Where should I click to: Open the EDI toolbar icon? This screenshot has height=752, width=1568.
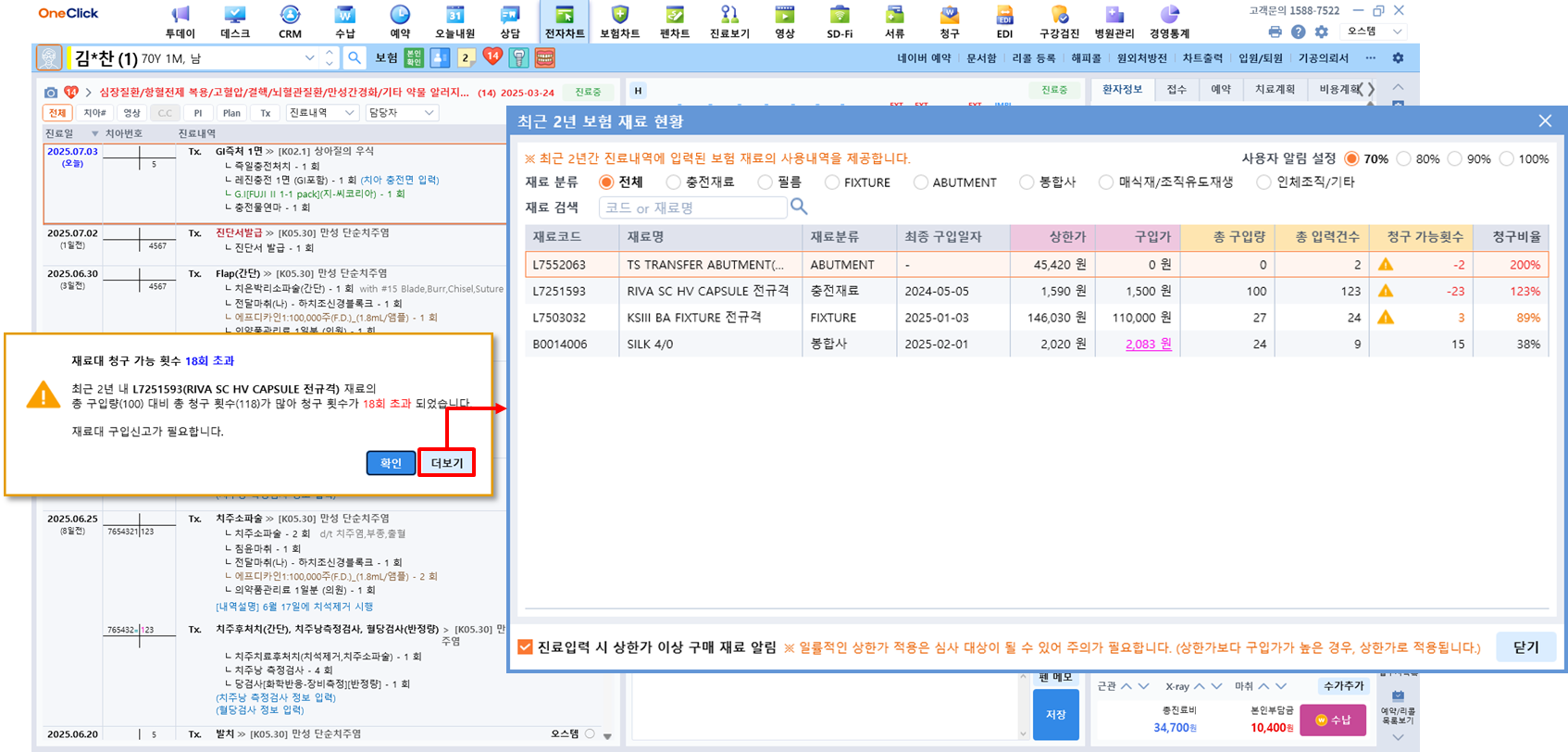[x=1004, y=21]
